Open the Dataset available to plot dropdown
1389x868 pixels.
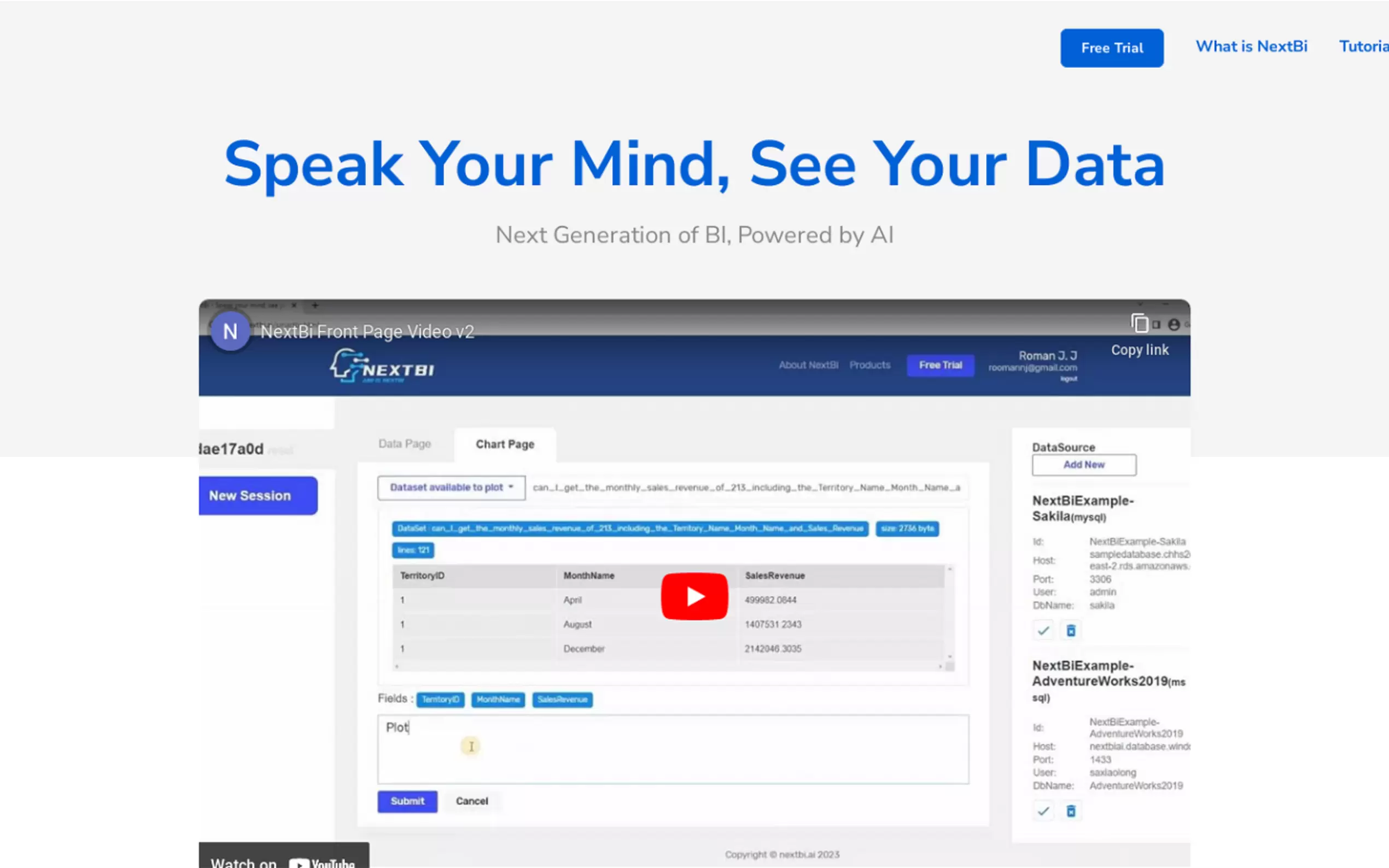451,488
